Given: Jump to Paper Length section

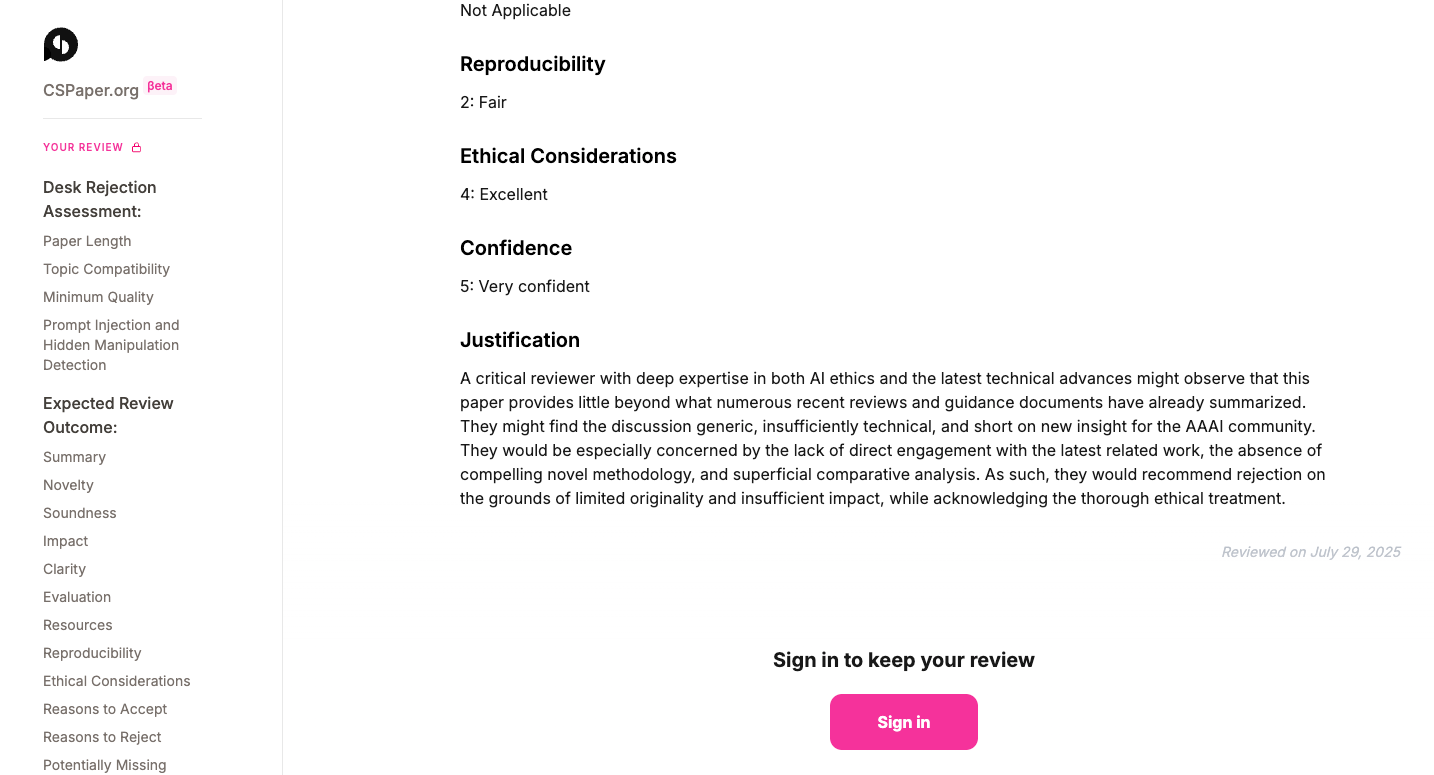Looking at the screenshot, I should [87, 241].
